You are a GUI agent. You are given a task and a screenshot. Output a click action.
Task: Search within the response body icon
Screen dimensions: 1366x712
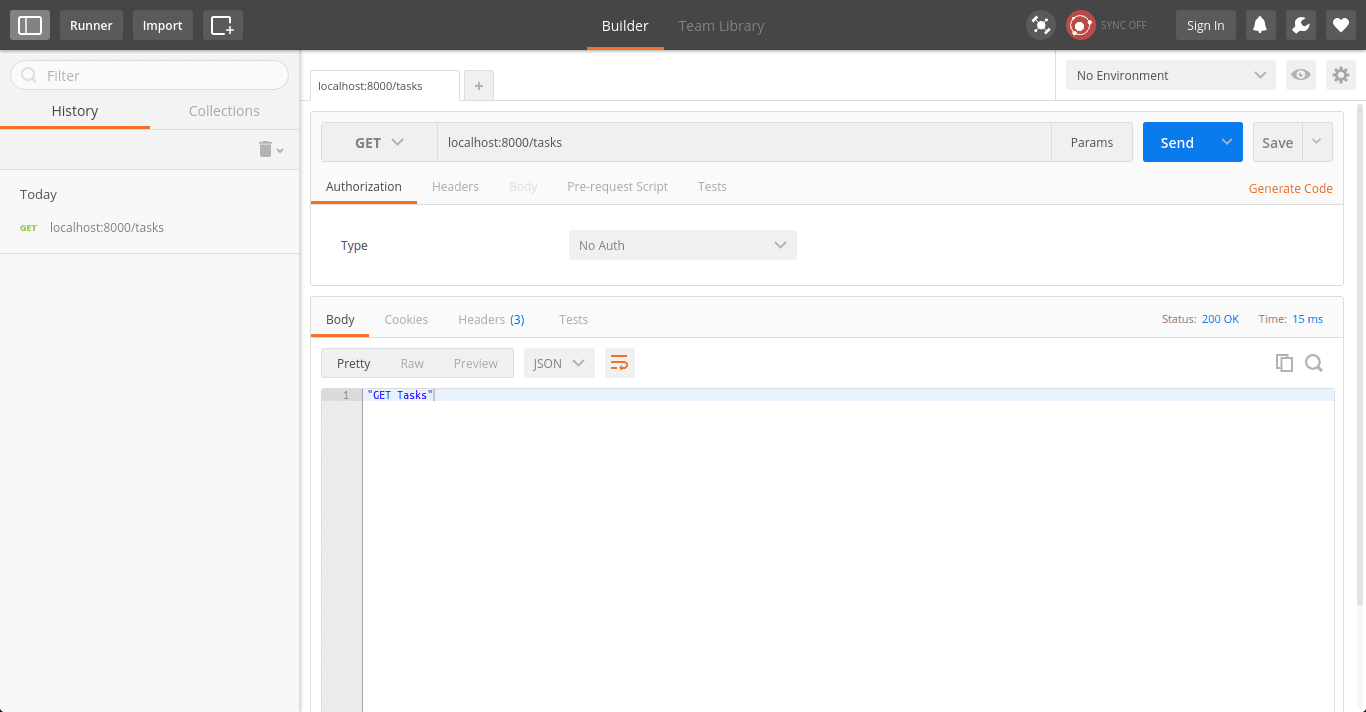[1314, 363]
